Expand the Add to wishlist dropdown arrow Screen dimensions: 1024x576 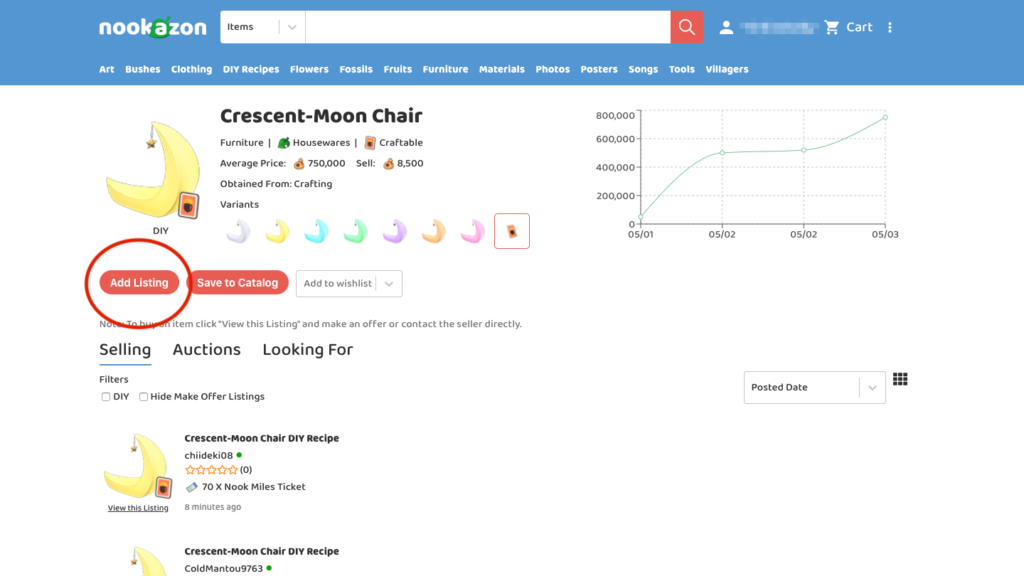point(389,283)
